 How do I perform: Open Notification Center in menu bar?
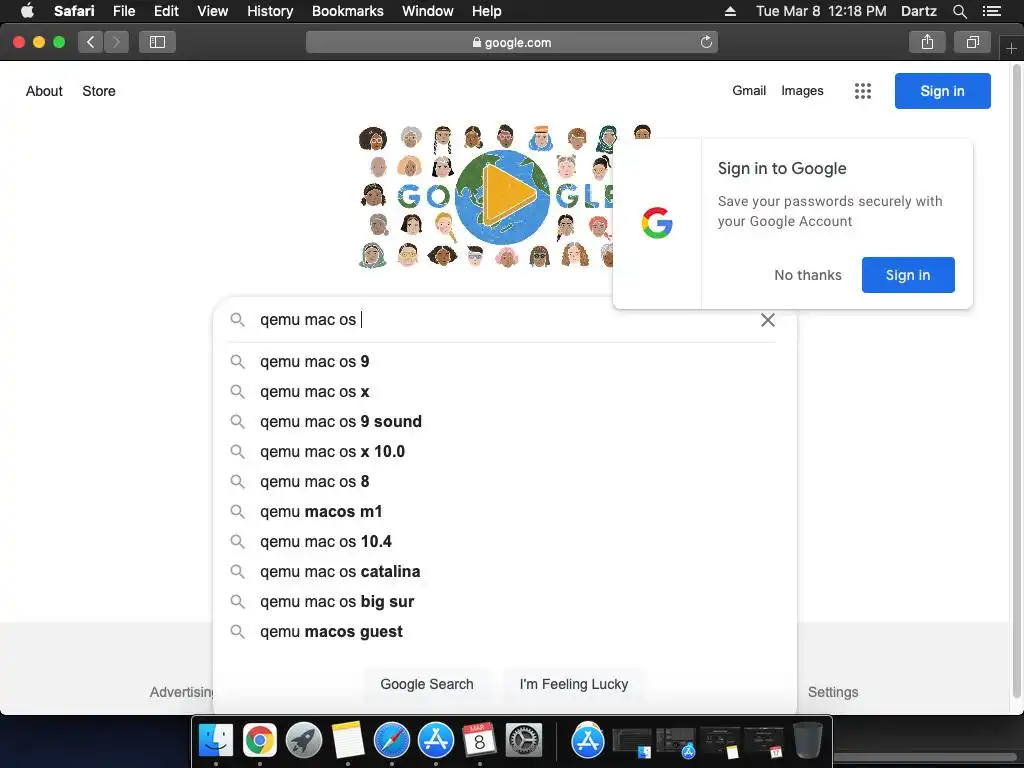[992, 11]
